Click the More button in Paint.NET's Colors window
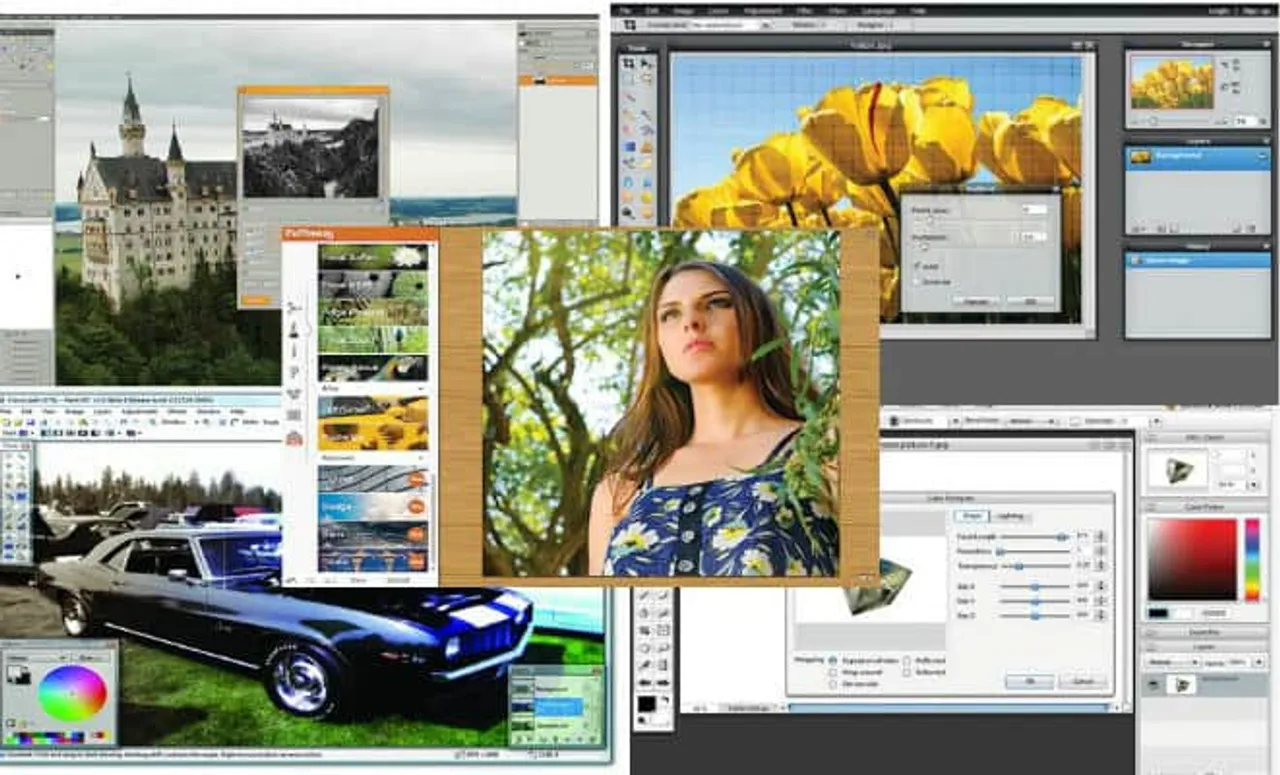Viewport: 1280px width, 775px height. 88,657
